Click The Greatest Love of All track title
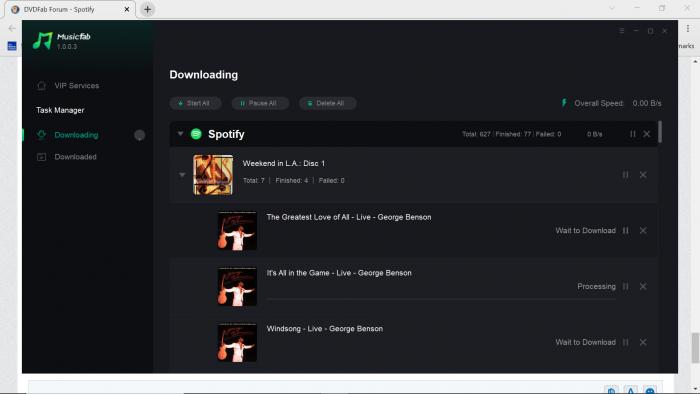Screen dimensions: 700x394 (349, 217)
